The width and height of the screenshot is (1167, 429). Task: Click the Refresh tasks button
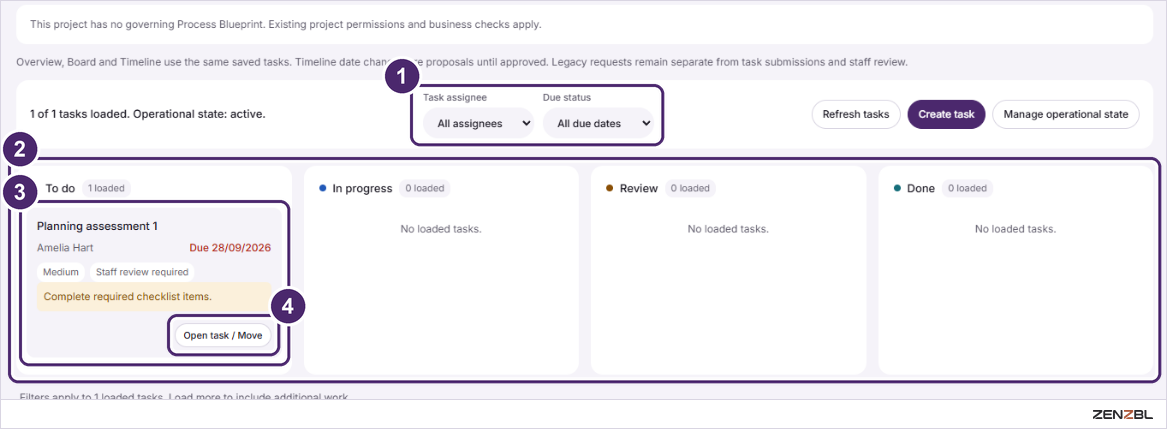pos(856,115)
